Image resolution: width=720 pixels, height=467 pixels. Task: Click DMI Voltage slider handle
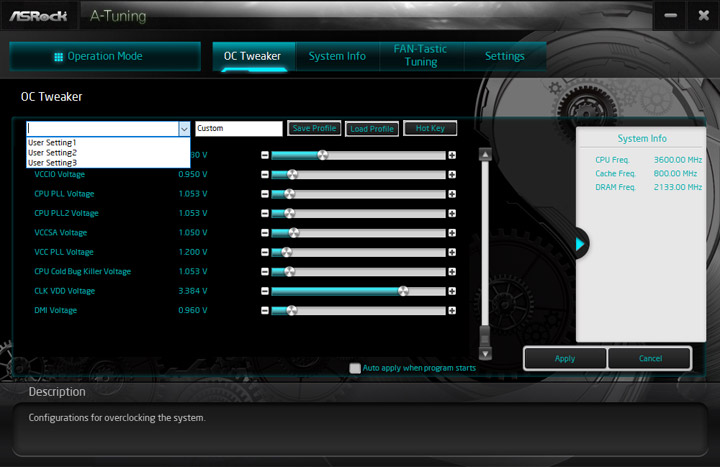(291, 310)
